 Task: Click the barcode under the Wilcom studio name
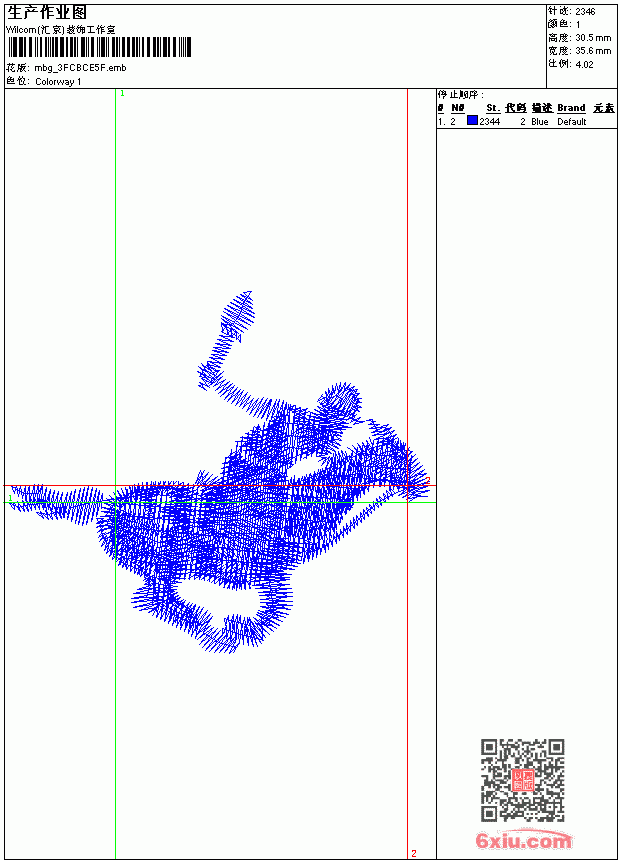tap(99, 47)
